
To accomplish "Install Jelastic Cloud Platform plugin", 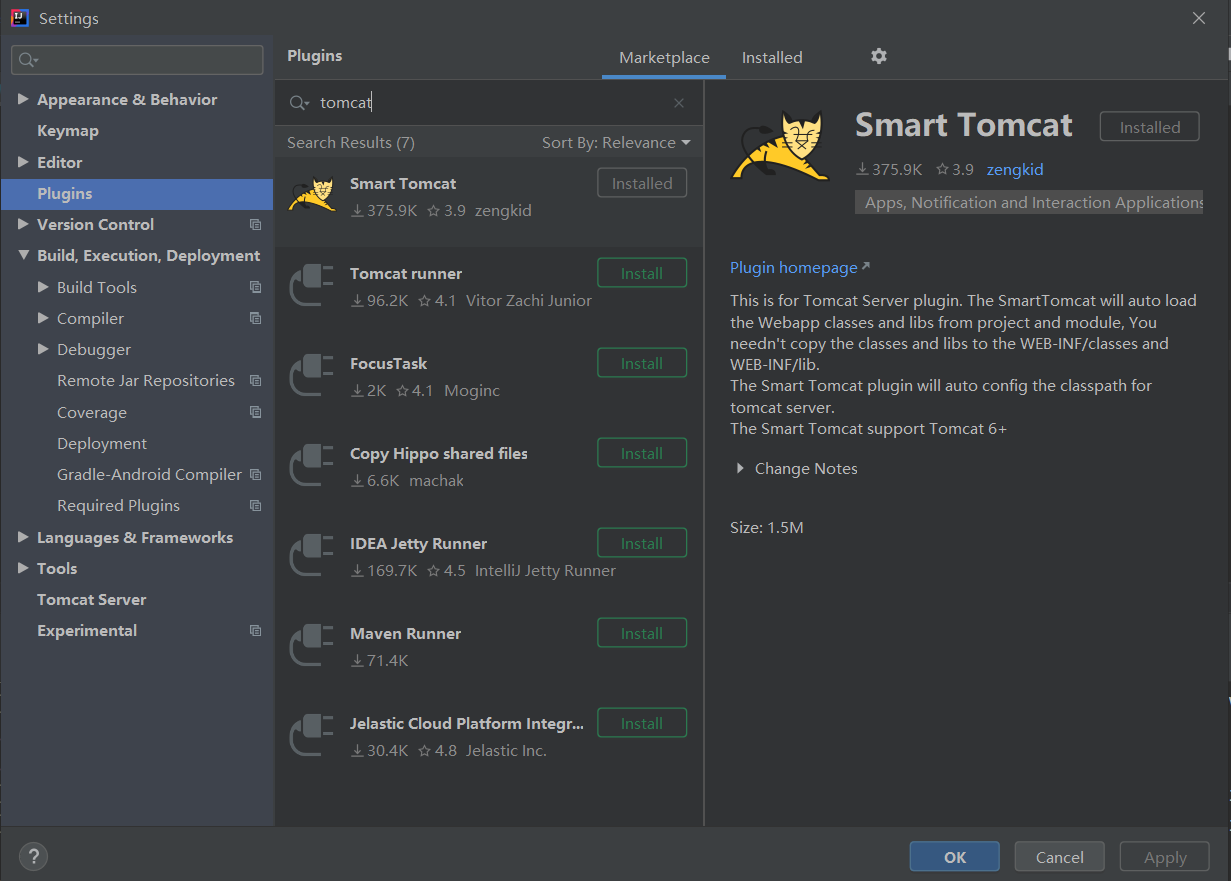I will 642,724.
